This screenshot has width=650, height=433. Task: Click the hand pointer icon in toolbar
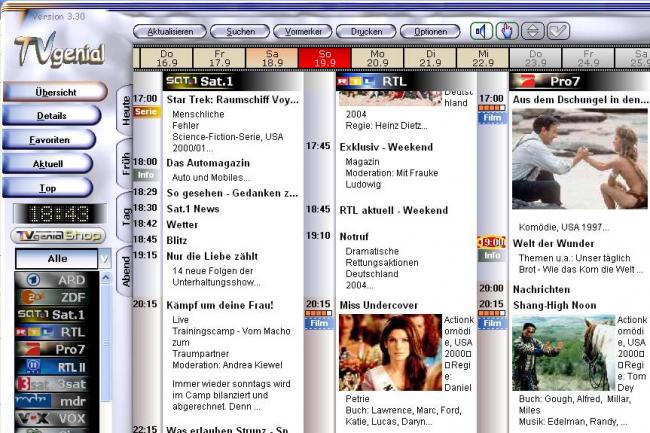(x=507, y=31)
